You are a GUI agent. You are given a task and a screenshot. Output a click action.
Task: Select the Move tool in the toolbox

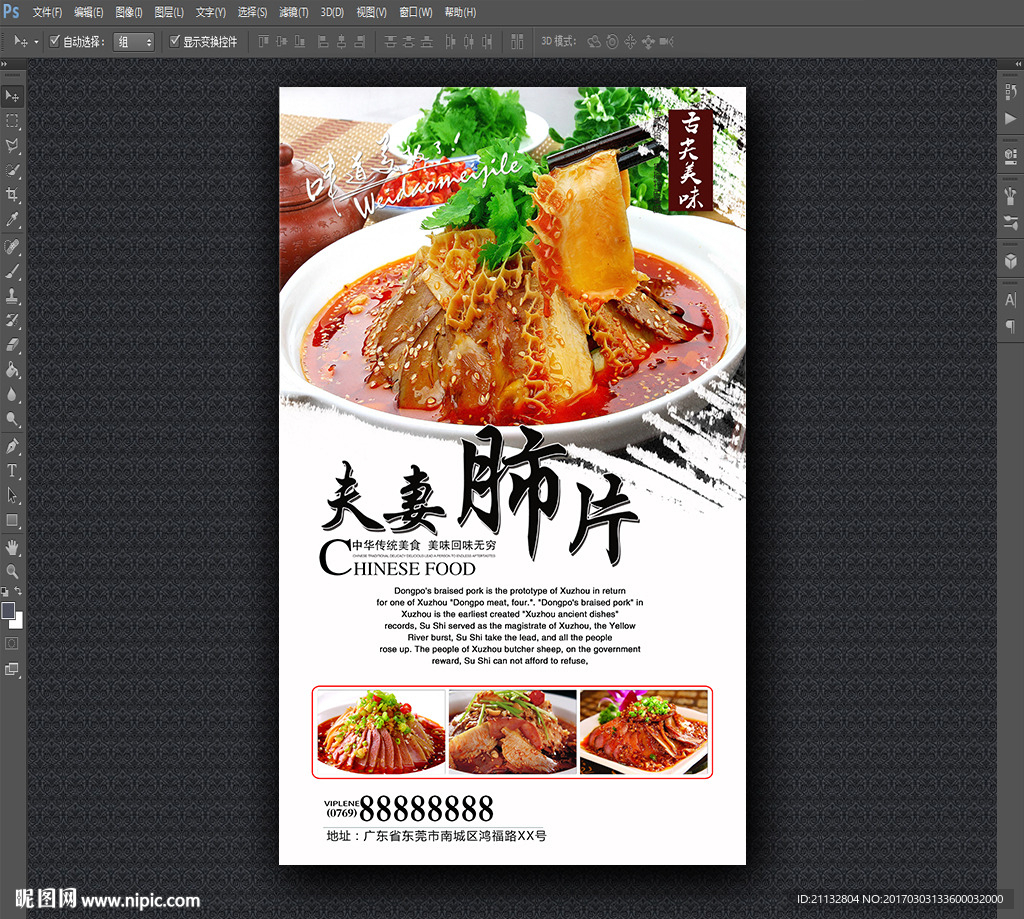coord(12,96)
